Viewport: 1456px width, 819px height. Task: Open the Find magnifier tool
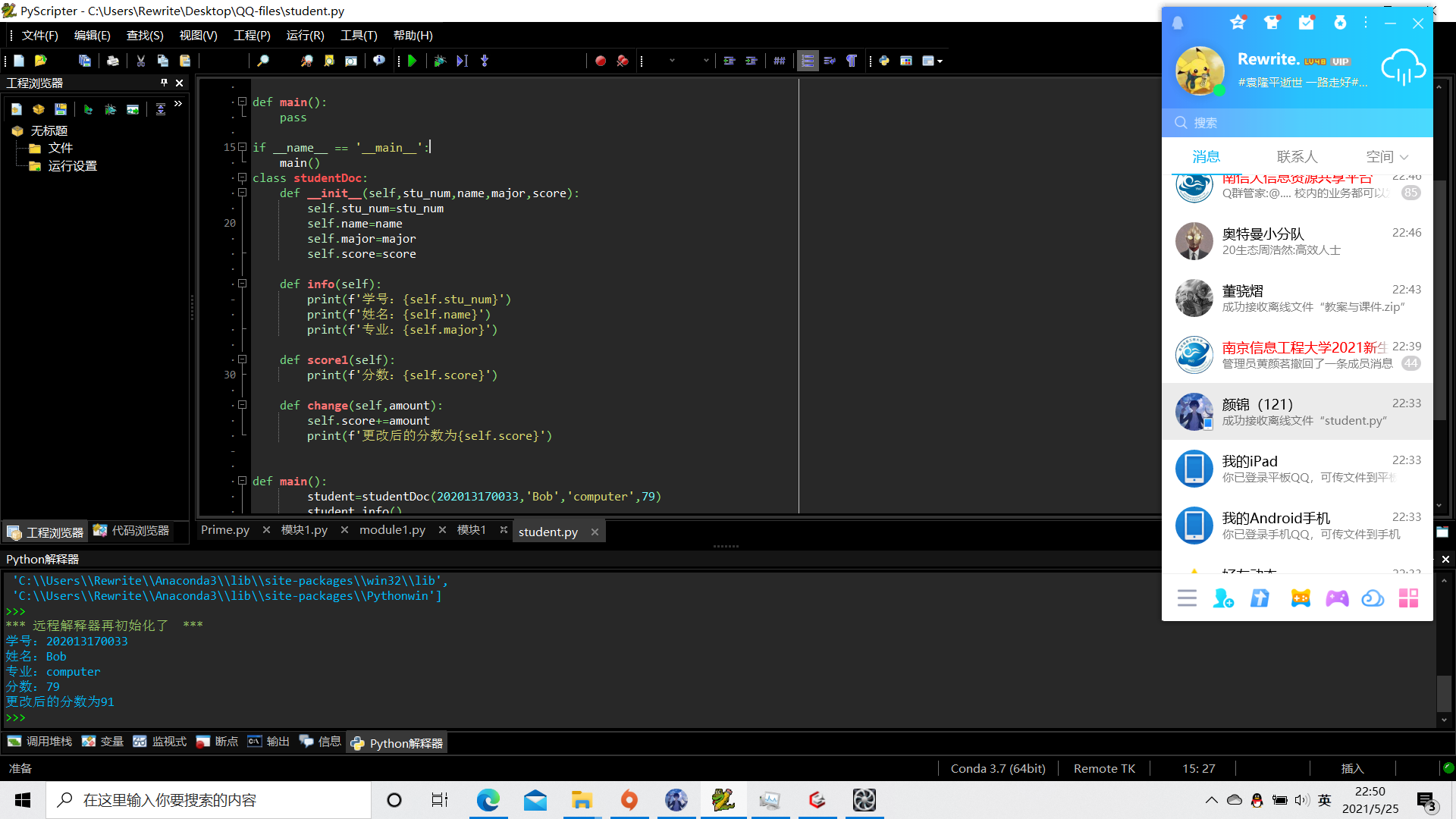[x=263, y=61]
